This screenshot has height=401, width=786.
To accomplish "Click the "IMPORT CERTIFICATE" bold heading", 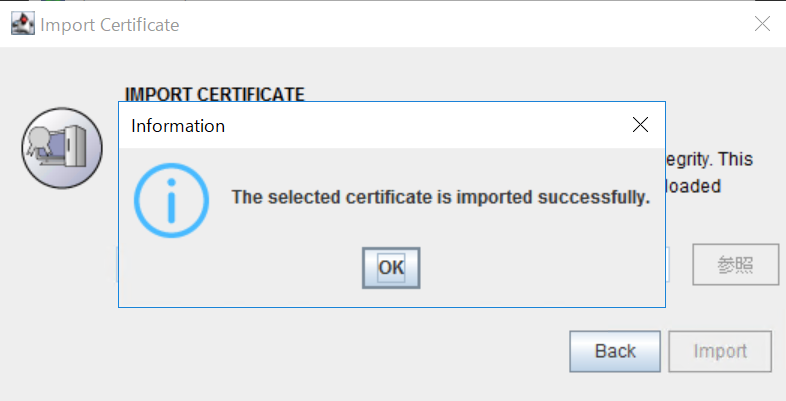I will (x=214, y=95).
